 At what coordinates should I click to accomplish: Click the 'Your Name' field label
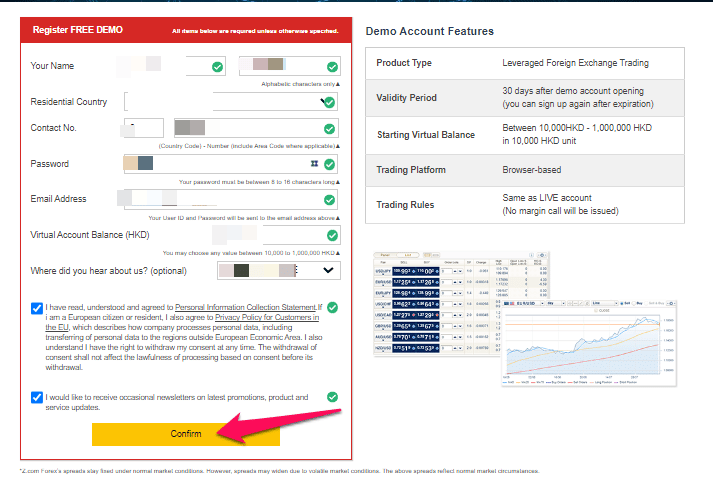[52, 65]
